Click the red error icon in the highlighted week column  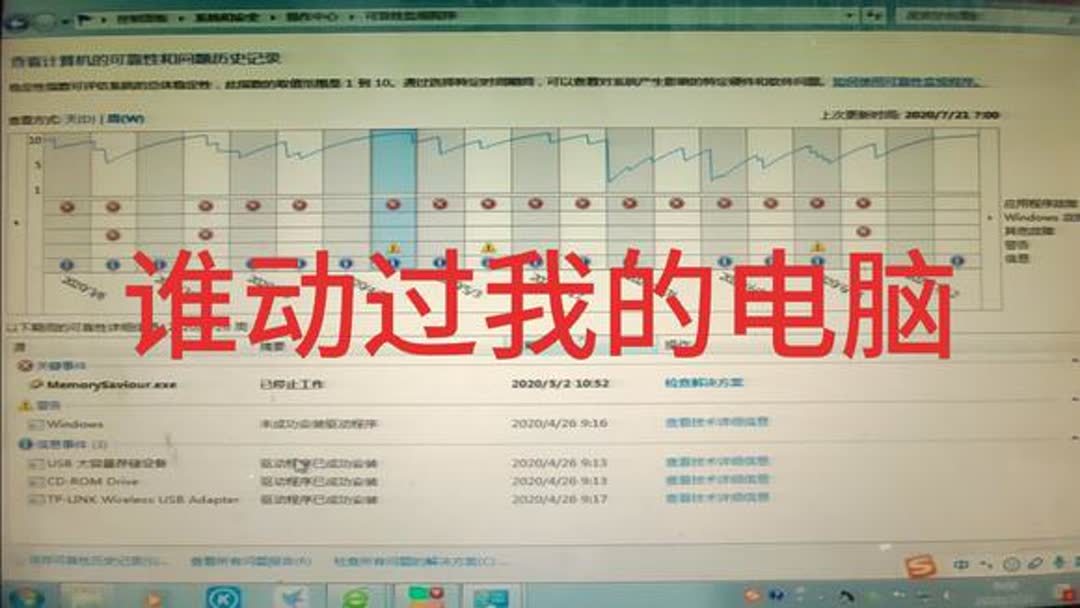(392, 202)
